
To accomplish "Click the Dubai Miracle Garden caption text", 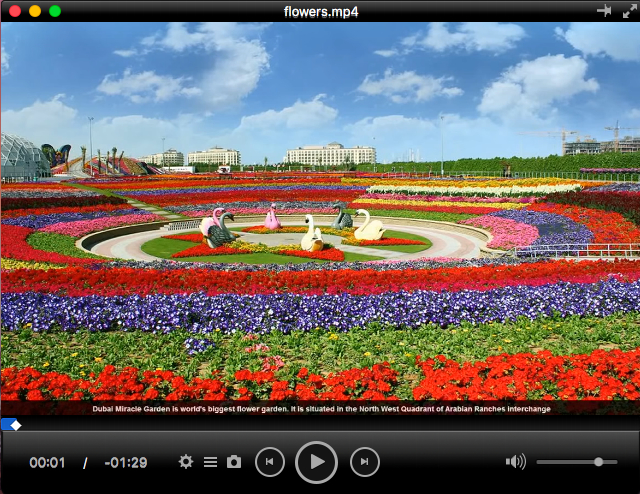I will 320,408.
